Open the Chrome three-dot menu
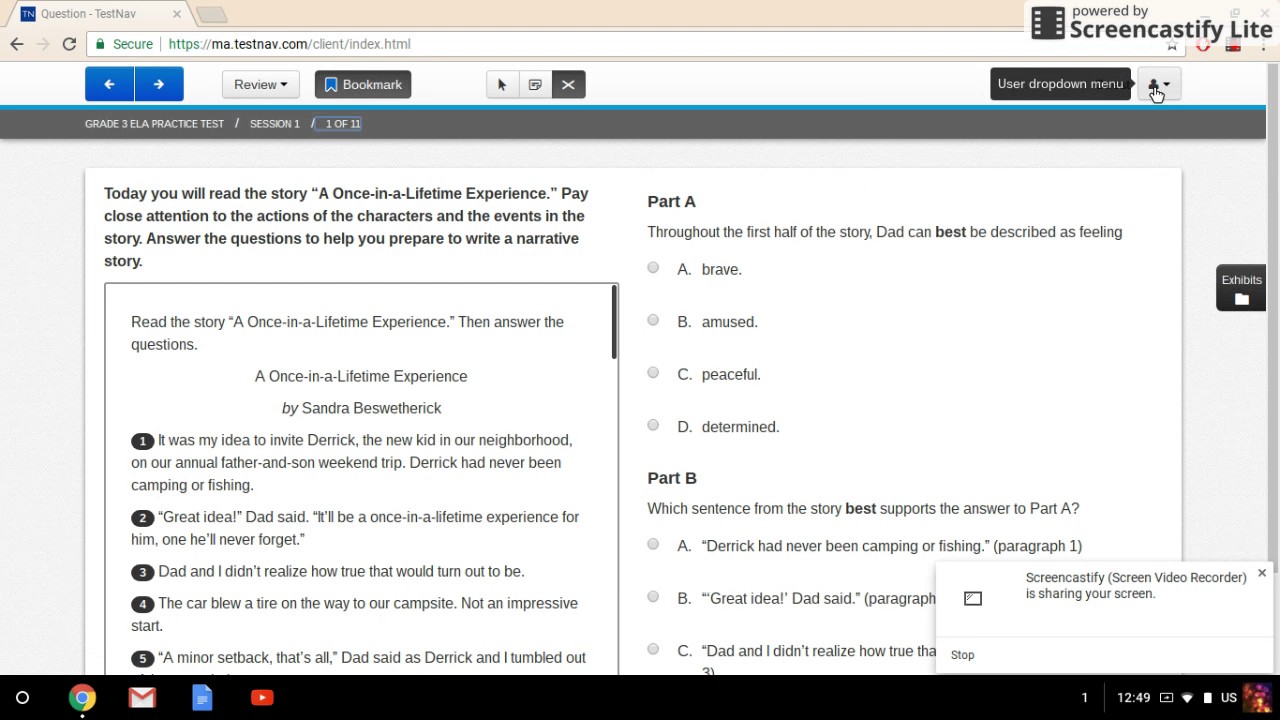 [1263, 44]
